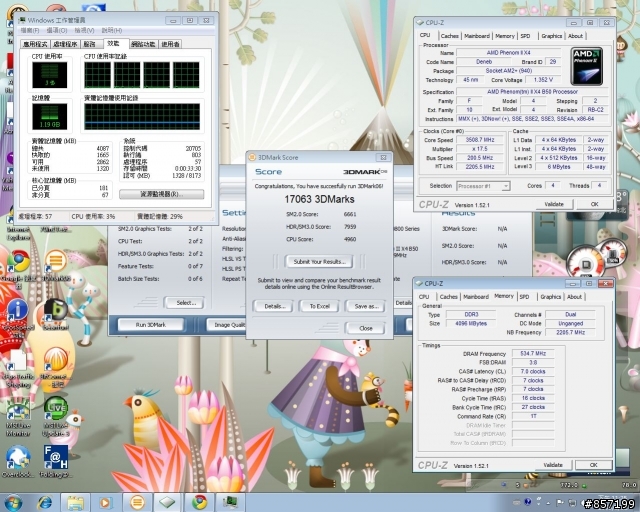Switch to 處理程序 tab in Task Manager

[65, 44]
